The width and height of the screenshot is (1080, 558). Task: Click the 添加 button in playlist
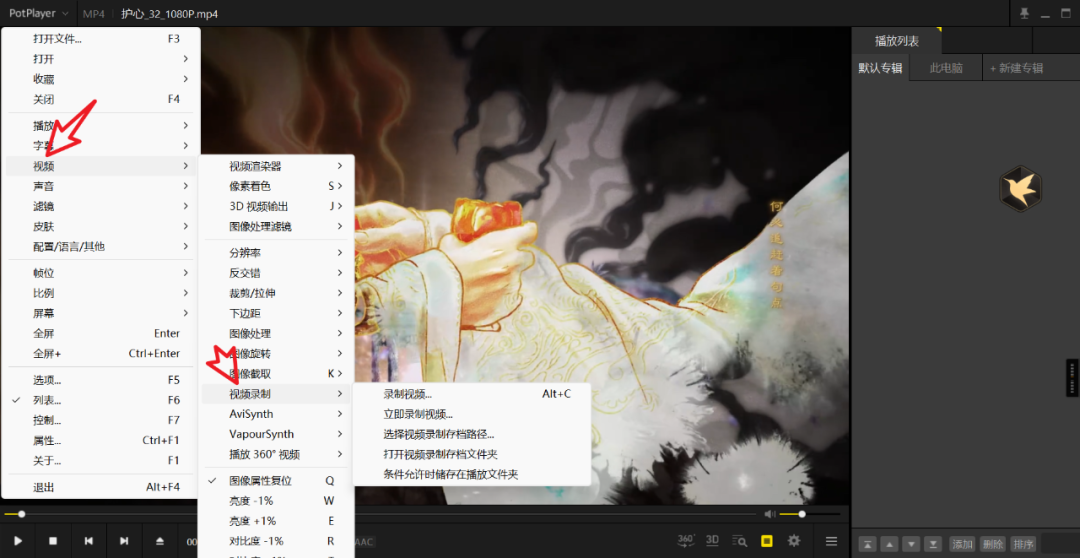tap(962, 544)
